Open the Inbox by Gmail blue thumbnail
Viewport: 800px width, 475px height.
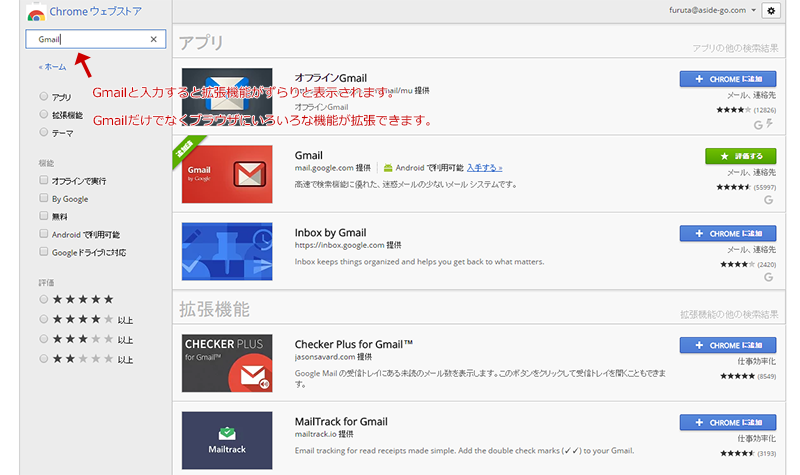coord(227,251)
